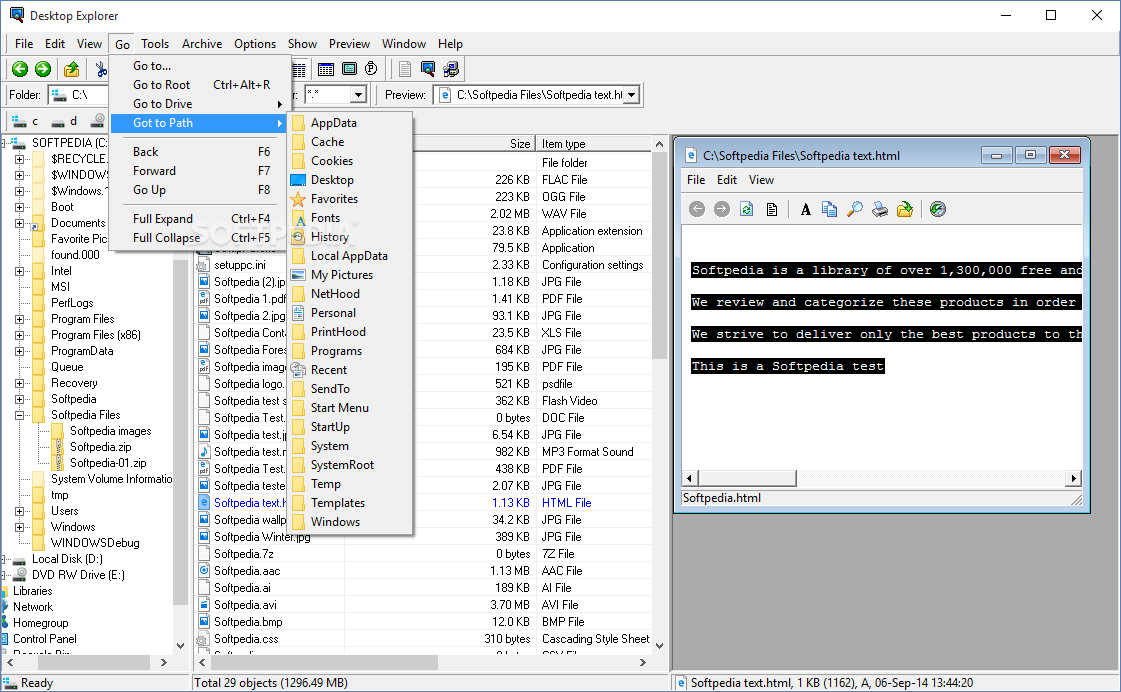The image size is (1121, 692).
Task: Click the green Back arrow in main toolbar
Action: pos(20,69)
